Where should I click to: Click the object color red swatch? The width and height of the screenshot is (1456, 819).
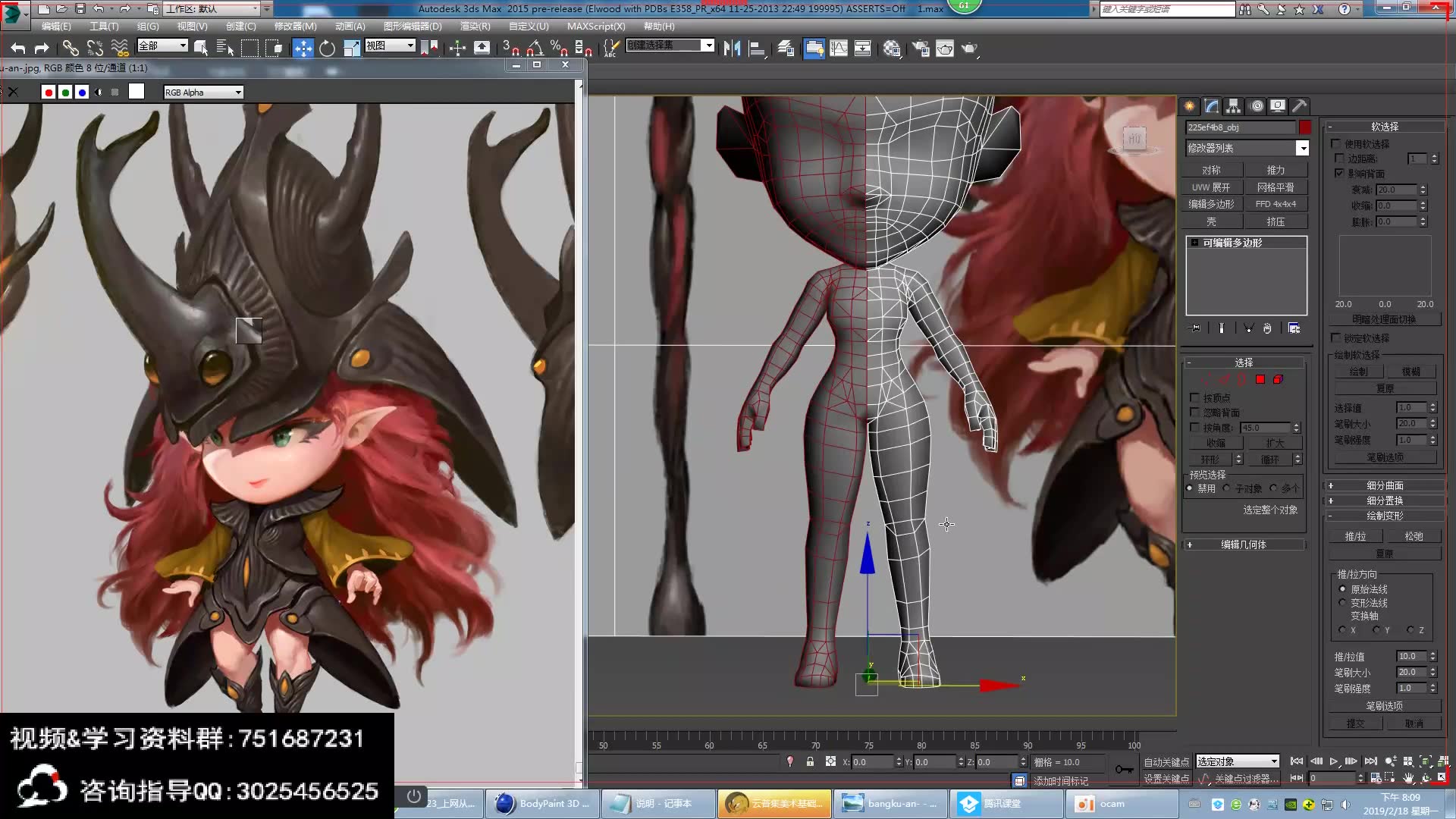point(1305,127)
